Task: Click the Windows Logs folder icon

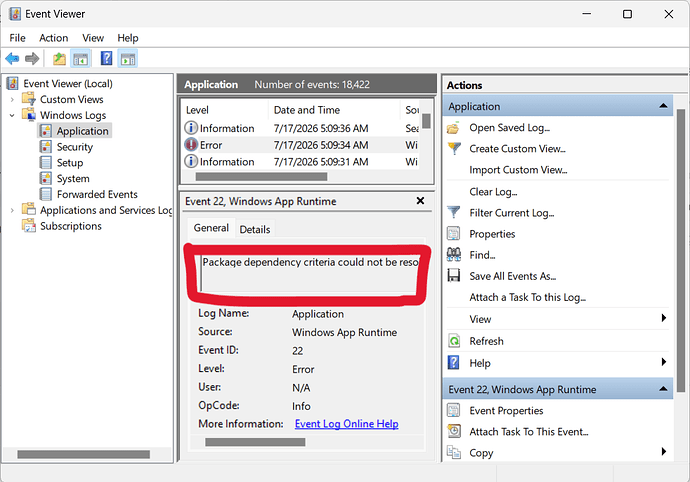Action: tap(29, 114)
